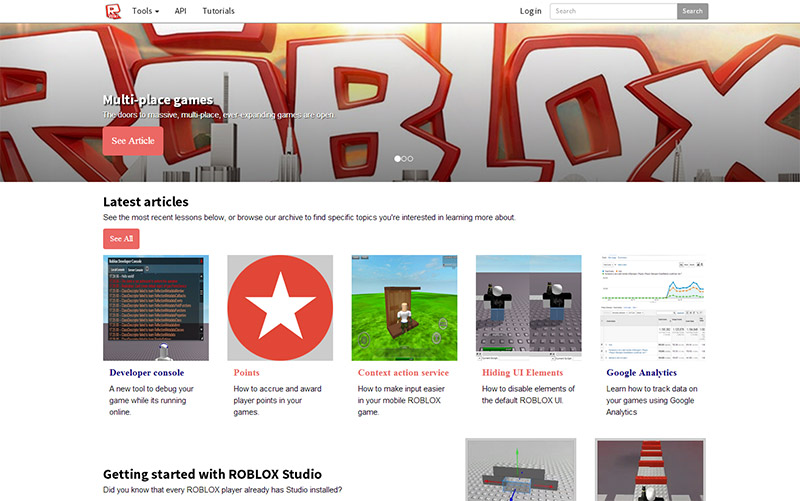Open the Google Analytics chart thumbnail
Screen dimensions: 800x501
click(653, 308)
